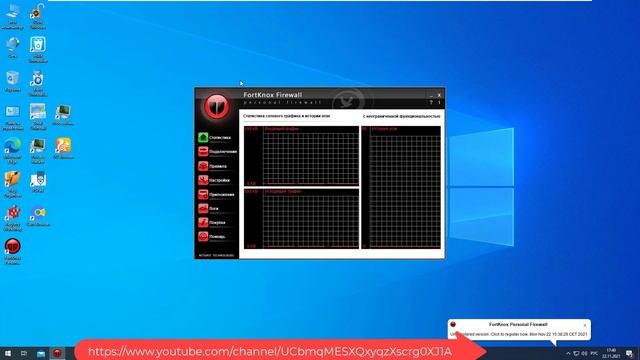Open the Action Center notifications icon

coord(629,353)
